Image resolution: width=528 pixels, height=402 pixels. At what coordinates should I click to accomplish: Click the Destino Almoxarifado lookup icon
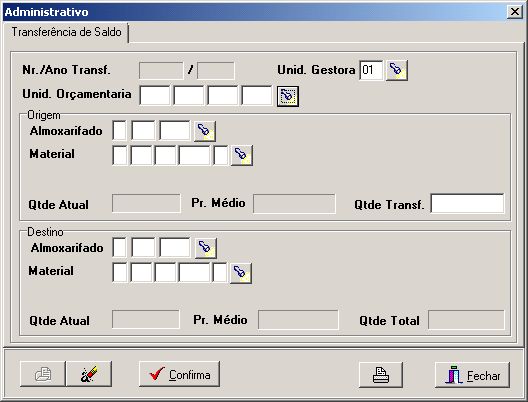[x=206, y=248]
